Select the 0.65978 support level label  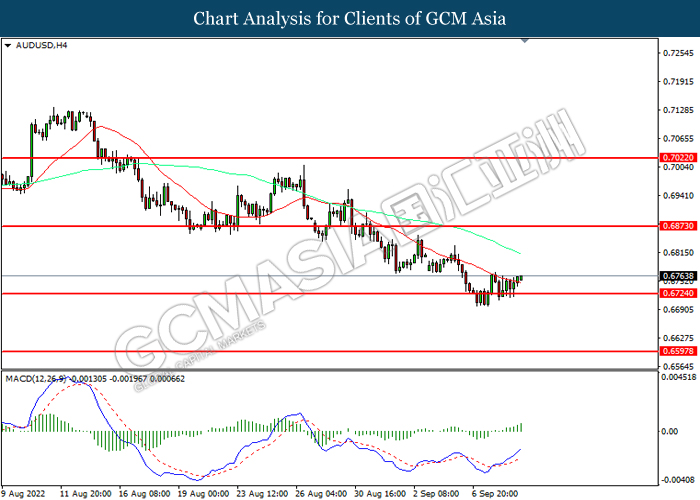click(678, 351)
